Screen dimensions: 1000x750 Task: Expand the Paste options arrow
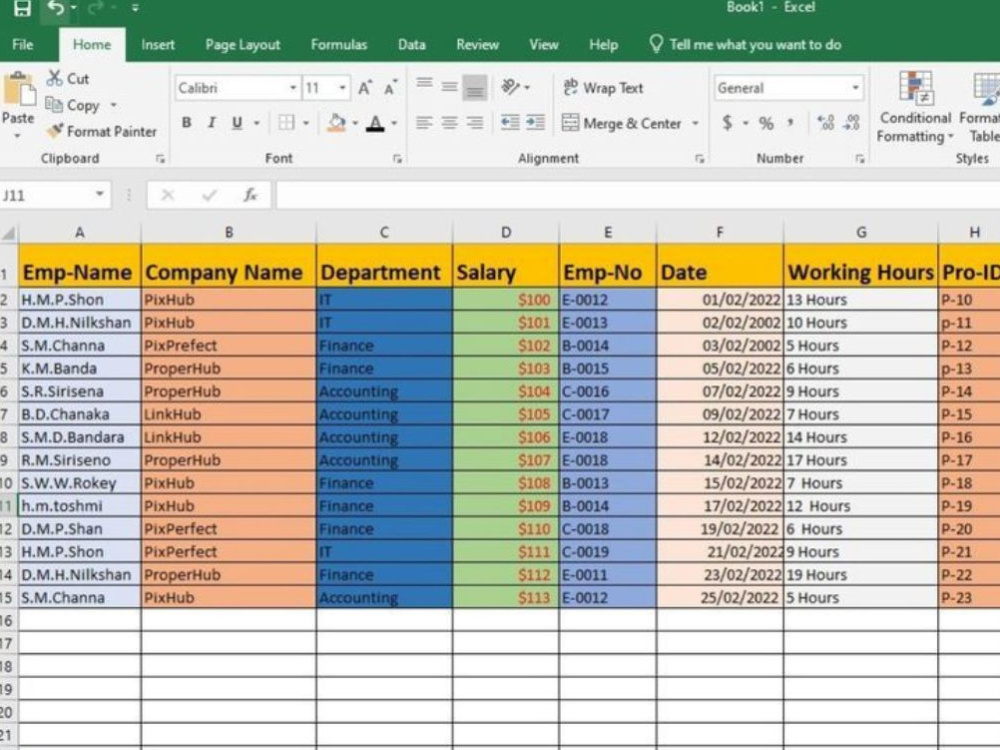point(17,135)
